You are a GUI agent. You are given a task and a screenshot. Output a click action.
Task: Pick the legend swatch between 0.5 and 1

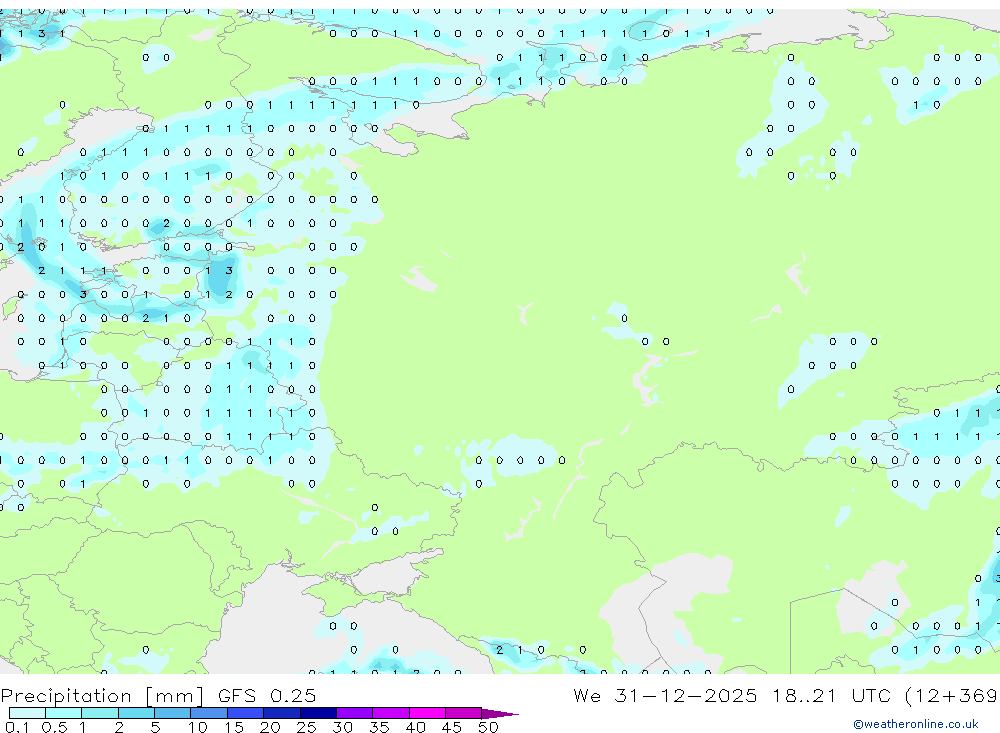(63, 713)
